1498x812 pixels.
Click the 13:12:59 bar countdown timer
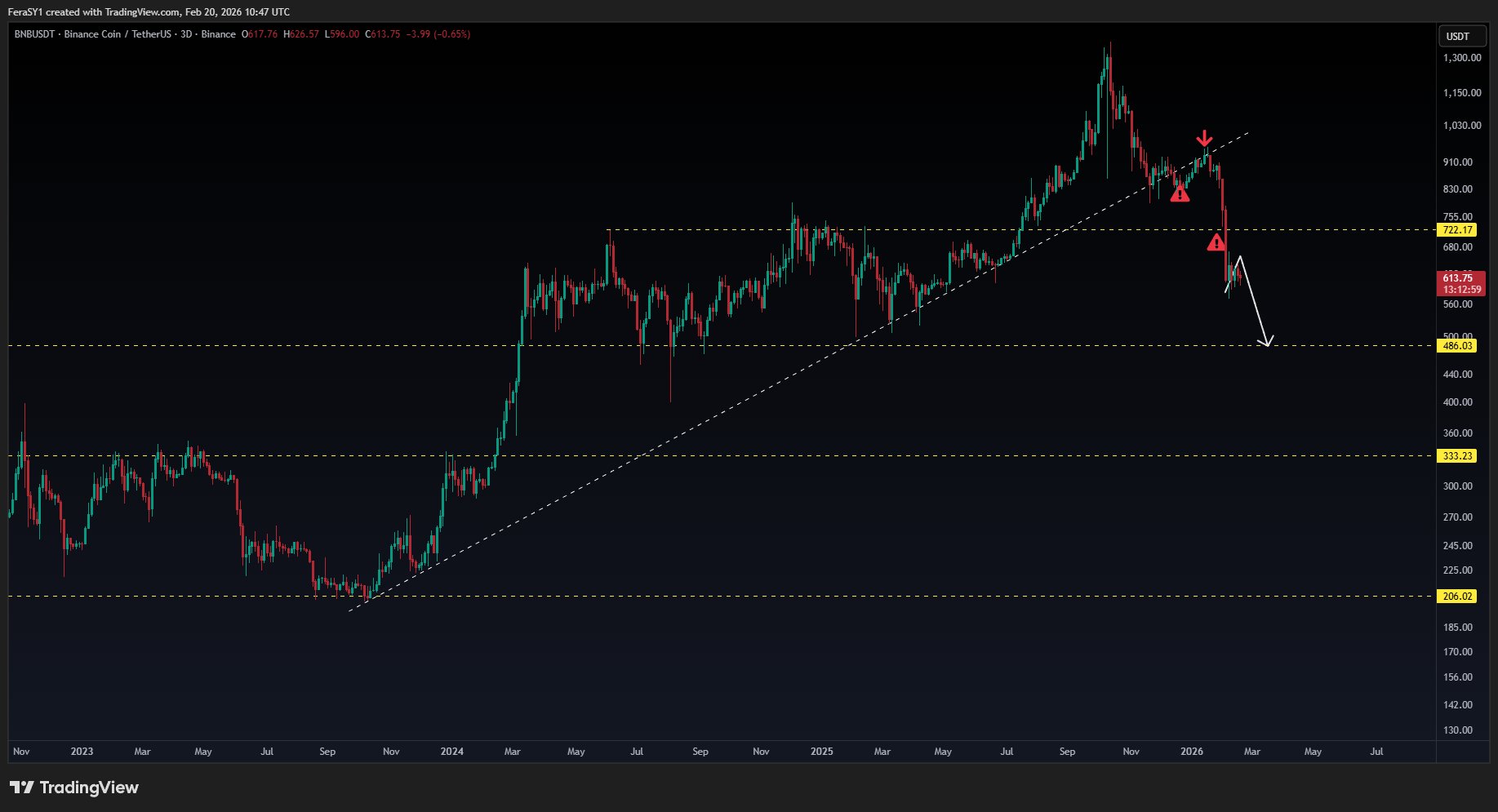(1461, 290)
